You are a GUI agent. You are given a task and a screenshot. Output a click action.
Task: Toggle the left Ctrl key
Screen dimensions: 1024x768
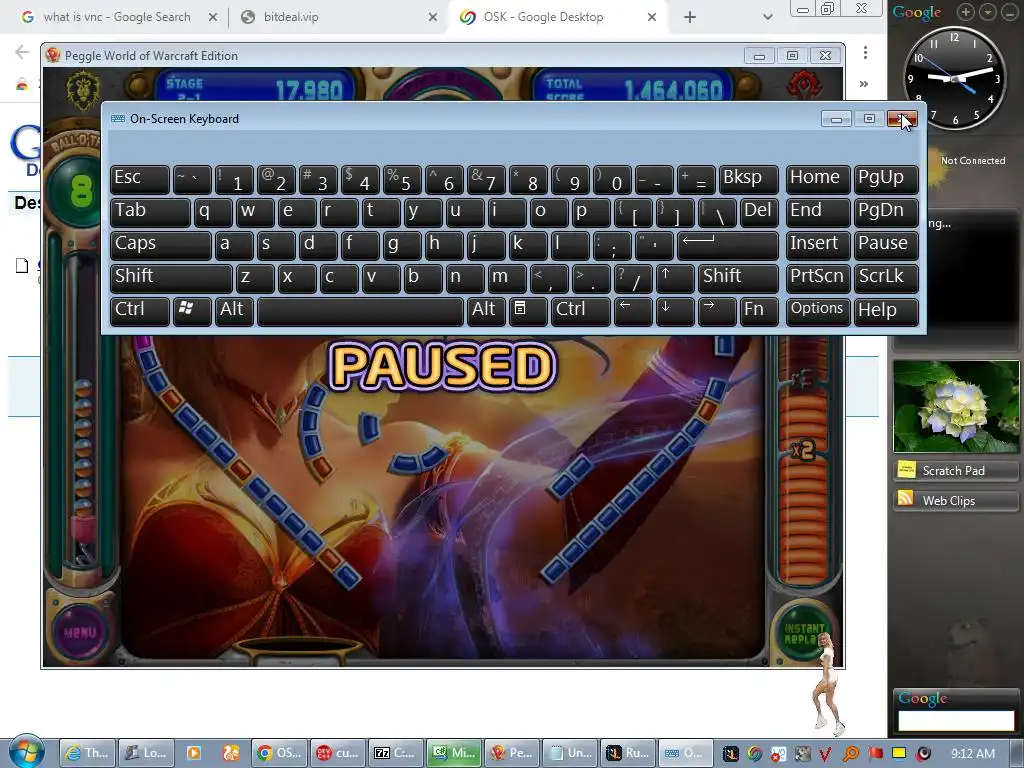point(140,310)
